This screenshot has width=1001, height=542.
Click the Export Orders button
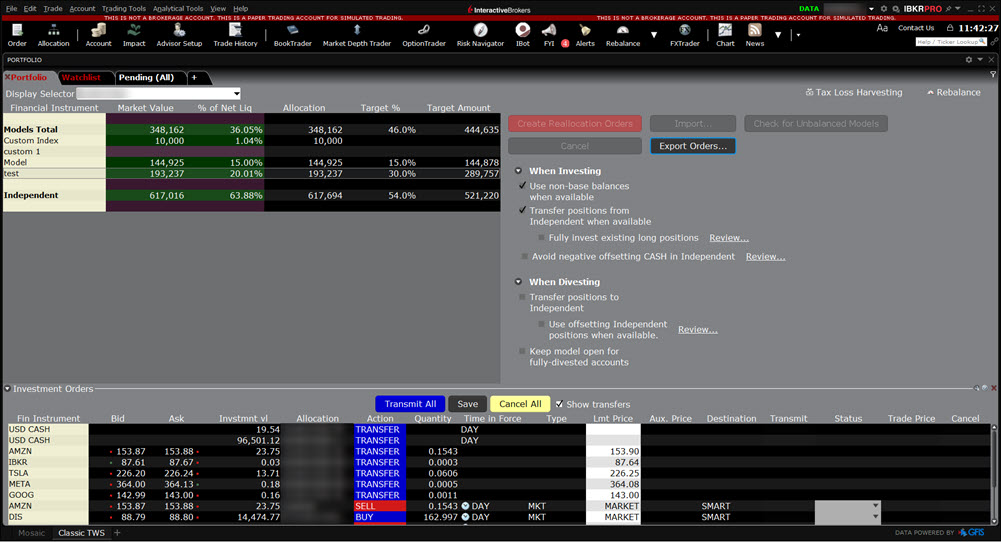point(693,146)
